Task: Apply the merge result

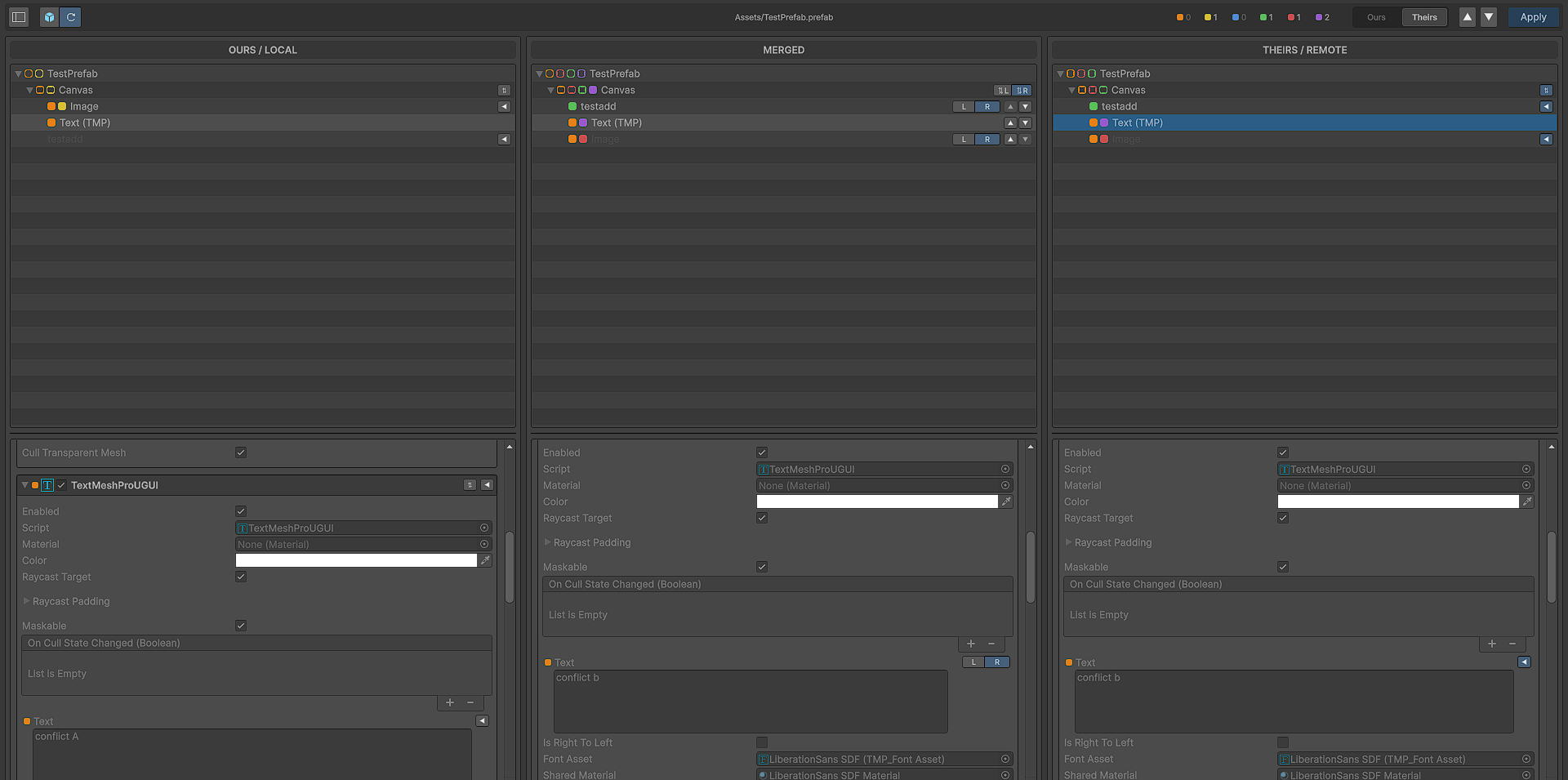Action: click(1533, 17)
